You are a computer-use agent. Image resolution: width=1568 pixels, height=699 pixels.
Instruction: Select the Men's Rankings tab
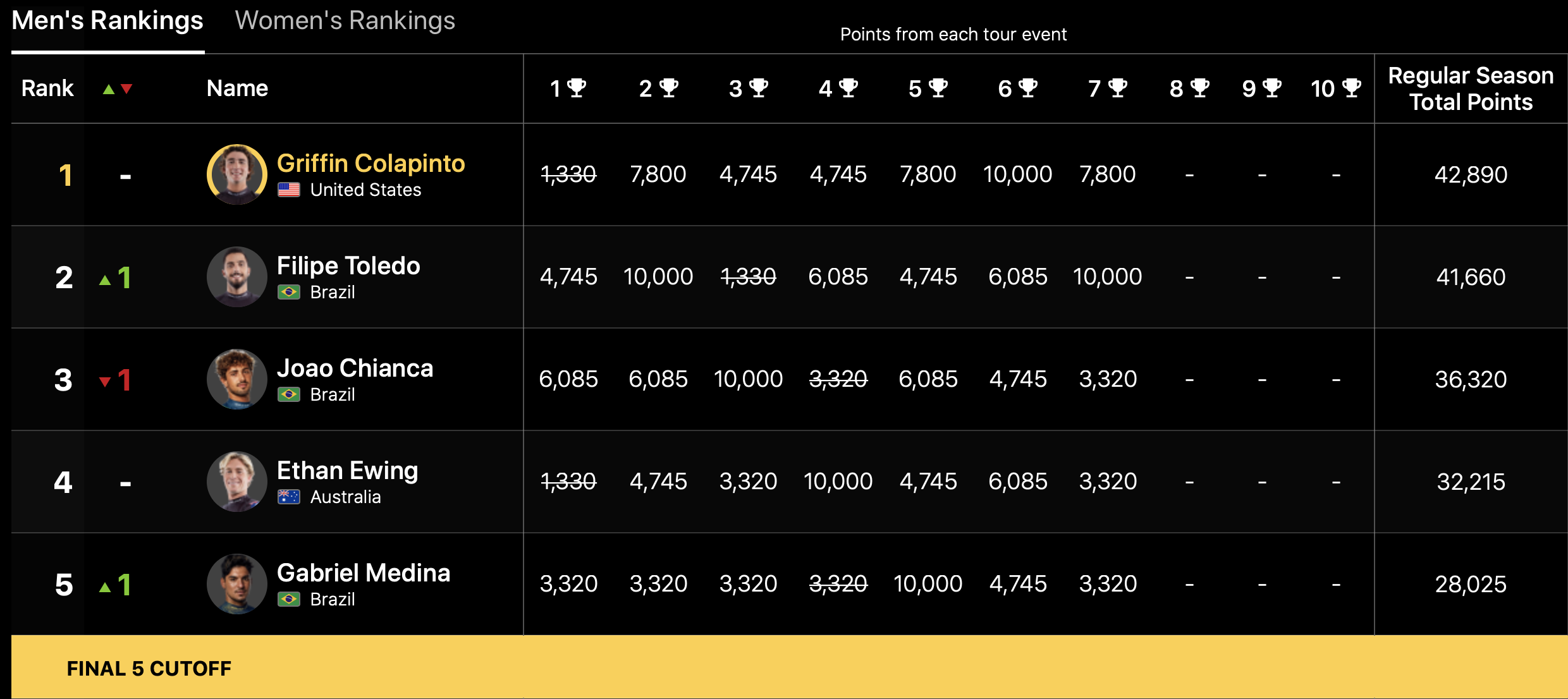[x=107, y=21]
